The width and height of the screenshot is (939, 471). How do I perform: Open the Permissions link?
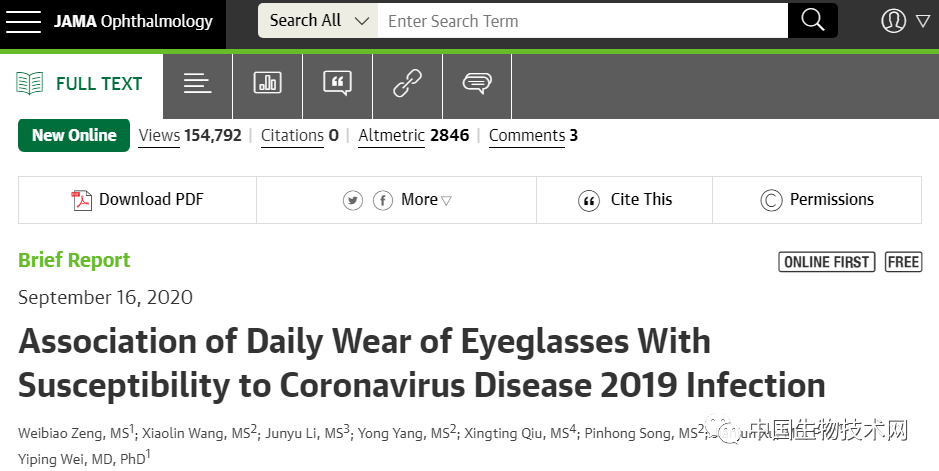pyautogui.click(x=817, y=200)
